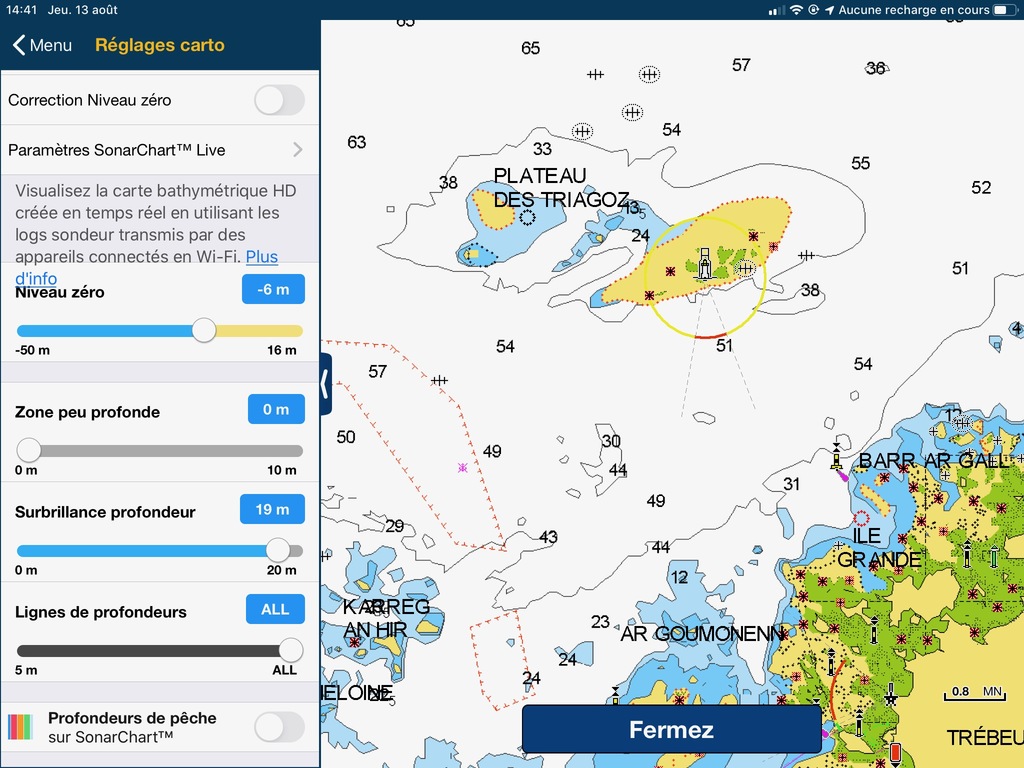Tap the red dotted circle above ILE GRANDE
Viewport: 1024px width, 768px height.
[861, 519]
